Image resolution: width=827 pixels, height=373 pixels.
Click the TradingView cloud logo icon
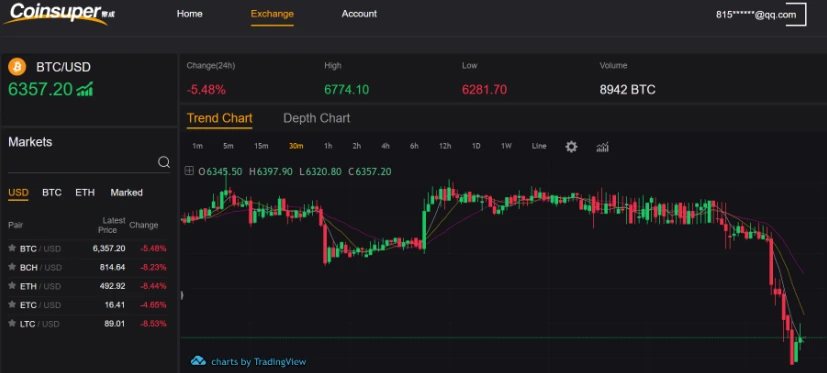tap(198, 361)
